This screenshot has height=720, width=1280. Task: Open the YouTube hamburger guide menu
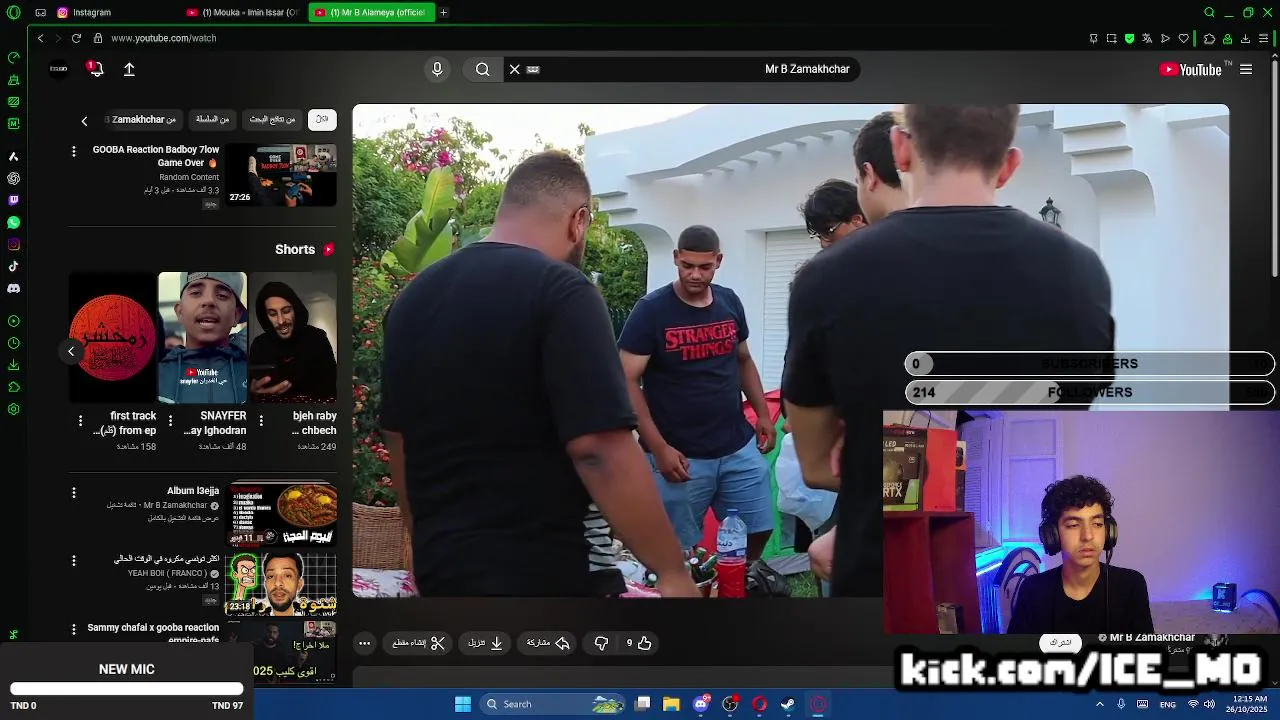1246,69
